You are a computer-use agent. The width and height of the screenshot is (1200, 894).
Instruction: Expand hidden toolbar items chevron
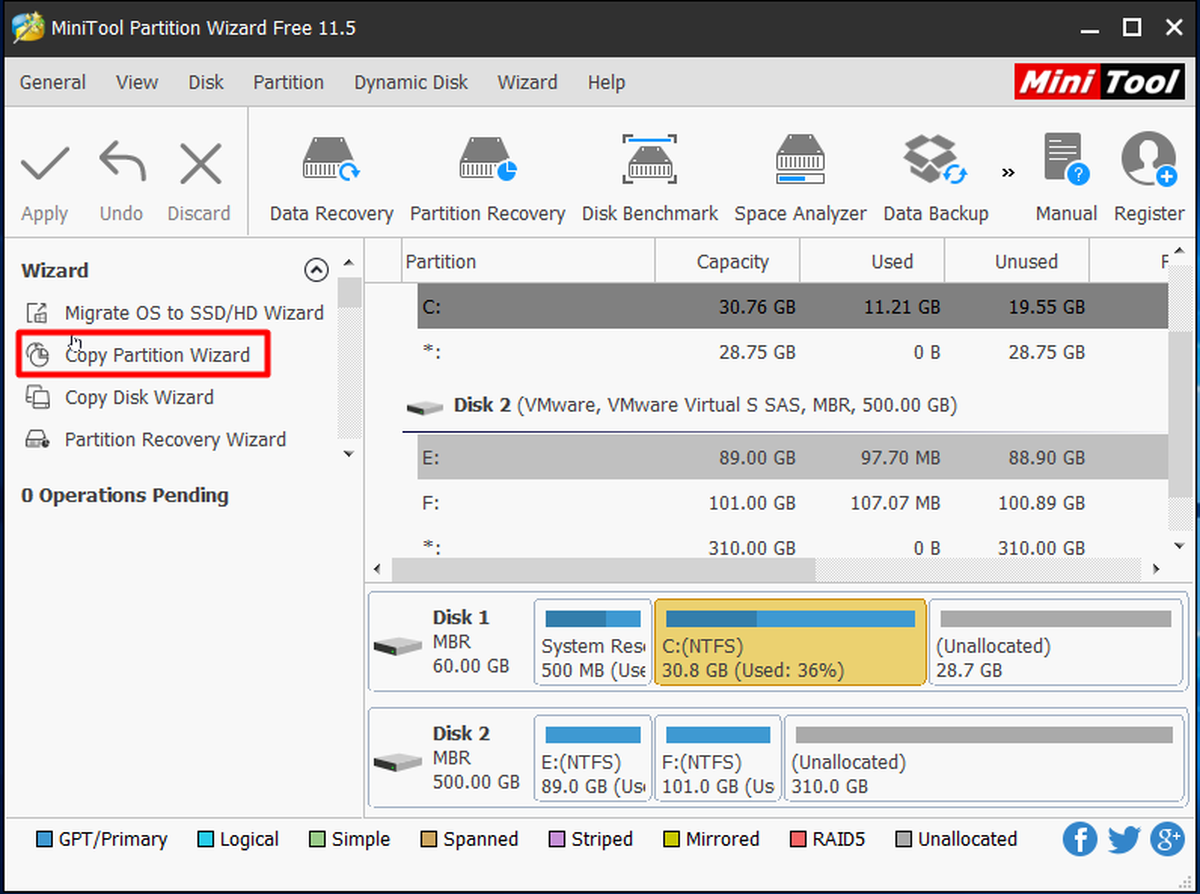coord(1008,173)
